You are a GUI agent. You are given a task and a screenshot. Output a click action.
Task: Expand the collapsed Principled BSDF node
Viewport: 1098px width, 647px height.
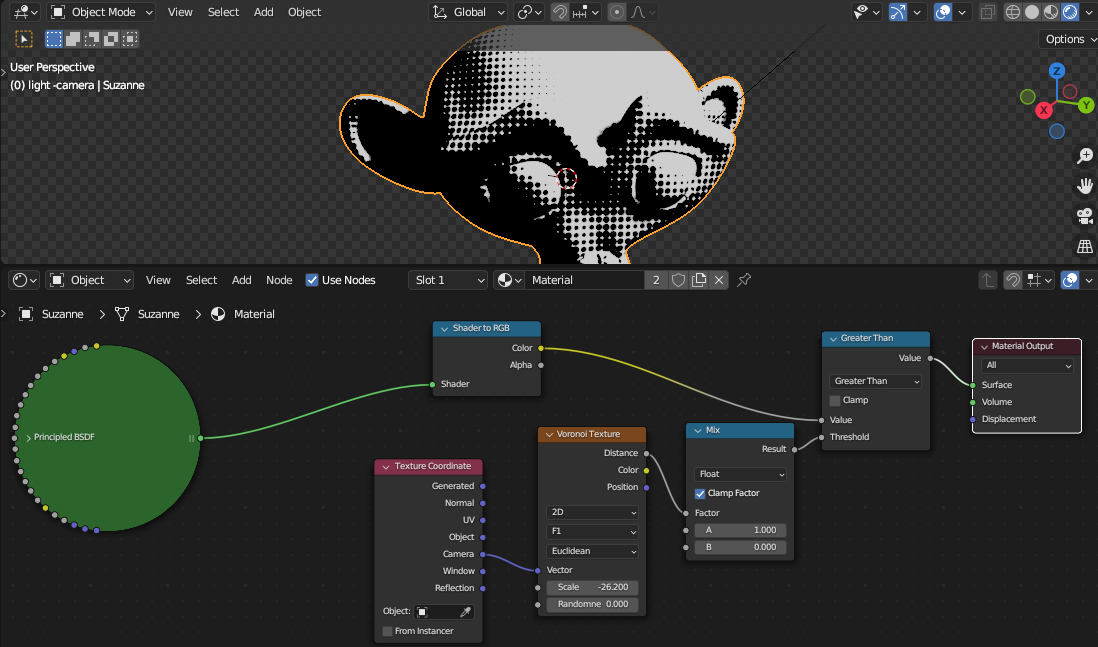[x=29, y=438]
